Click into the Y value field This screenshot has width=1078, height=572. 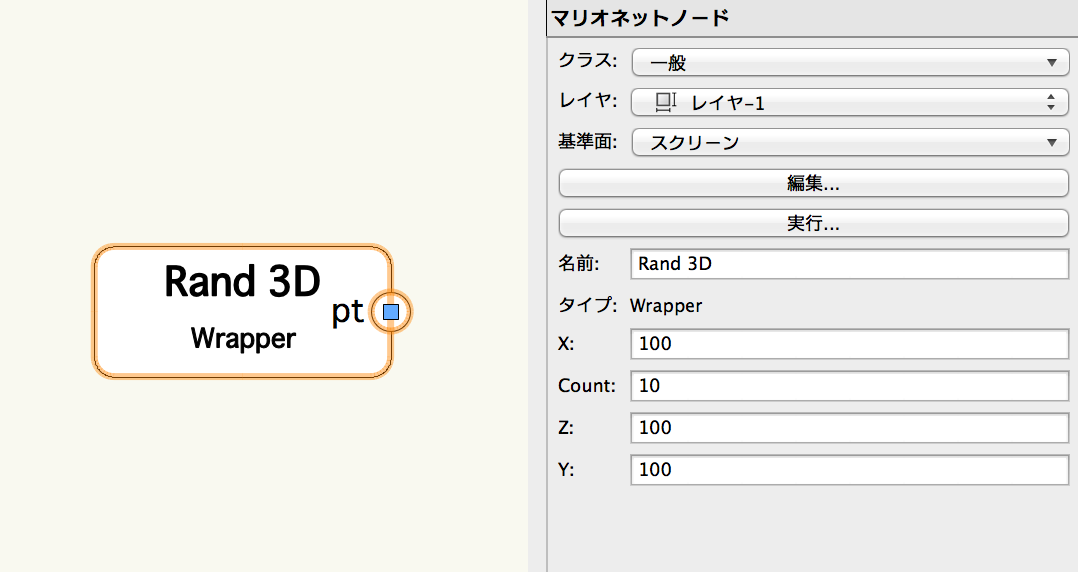tap(849, 470)
